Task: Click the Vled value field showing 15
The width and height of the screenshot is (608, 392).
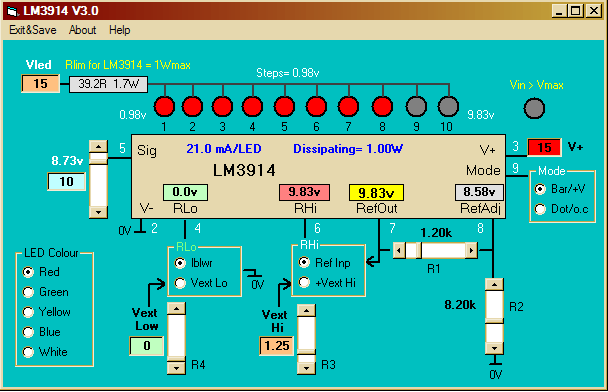Action: click(x=40, y=83)
